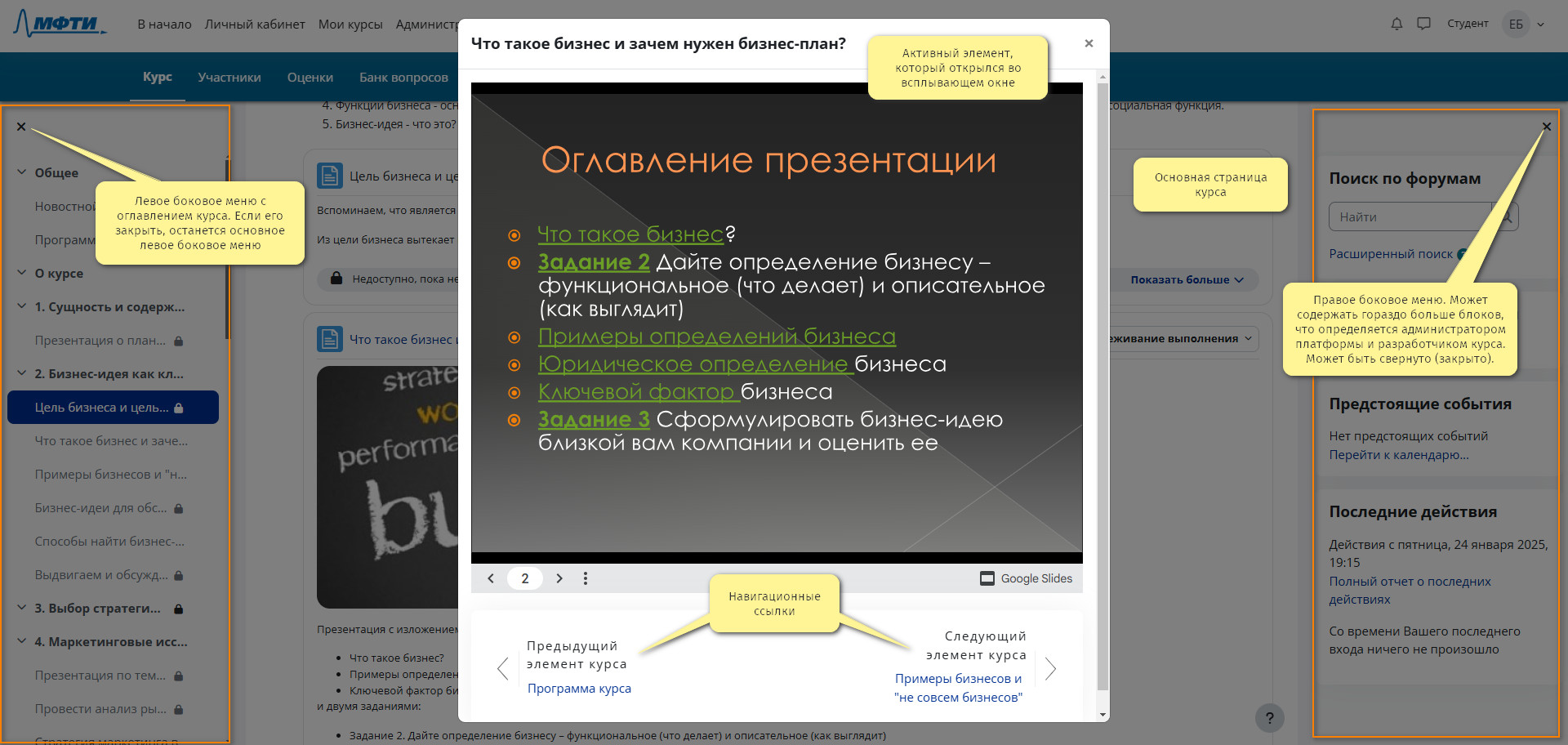The height and width of the screenshot is (745, 1568).
Task: Click the ЕБ user avatar
Action: point(1516,24)
